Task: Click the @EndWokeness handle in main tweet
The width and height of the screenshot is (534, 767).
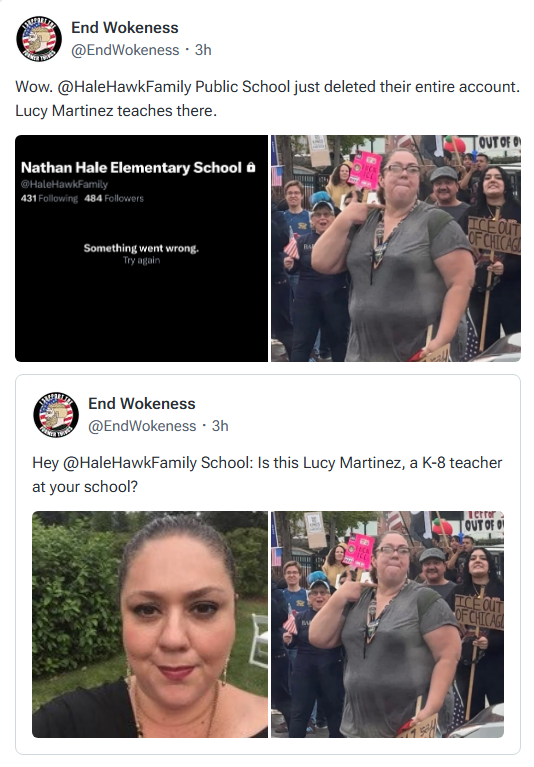Action: tap(125, 50)
